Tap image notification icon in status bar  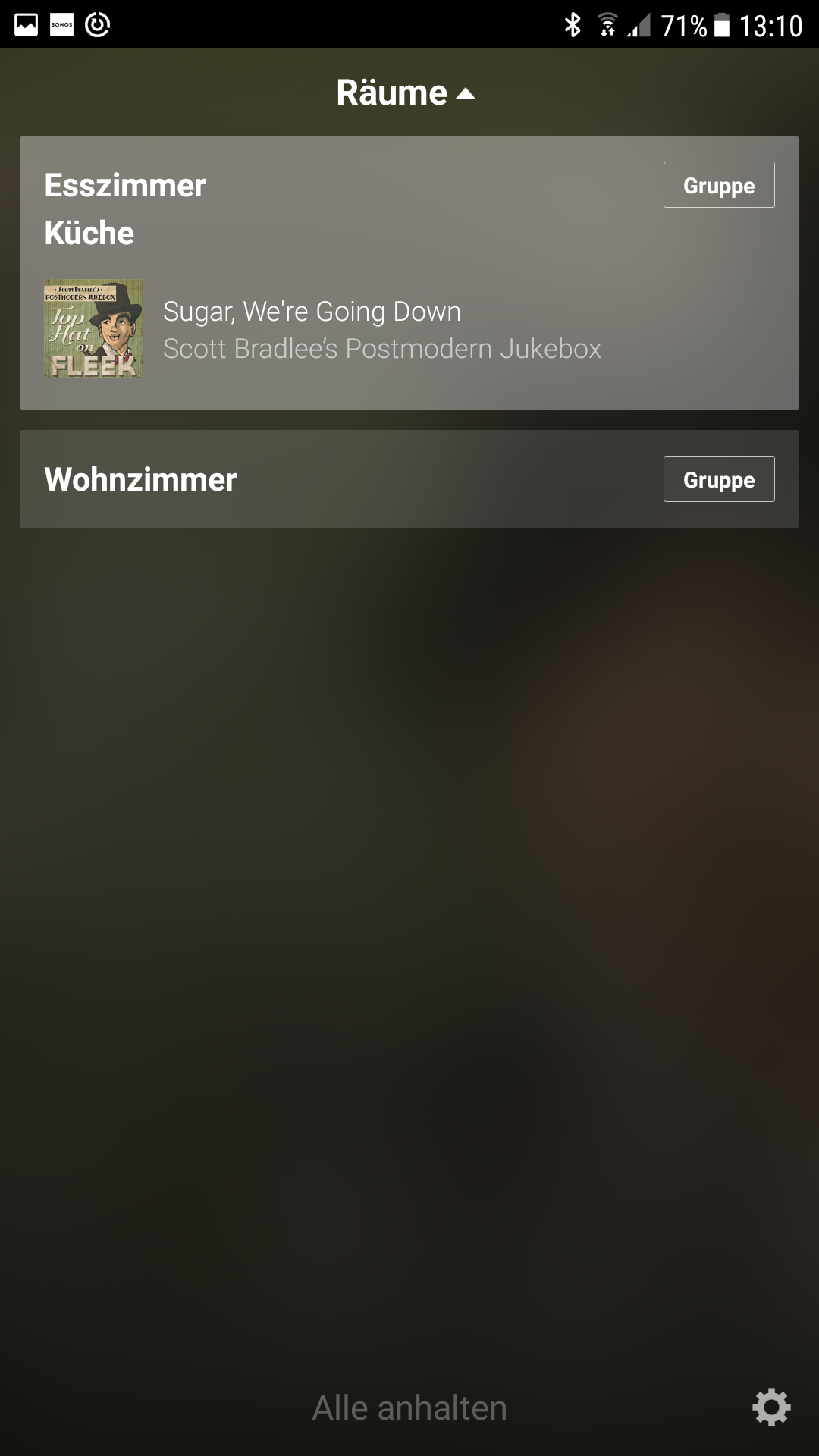coord(26,25)
